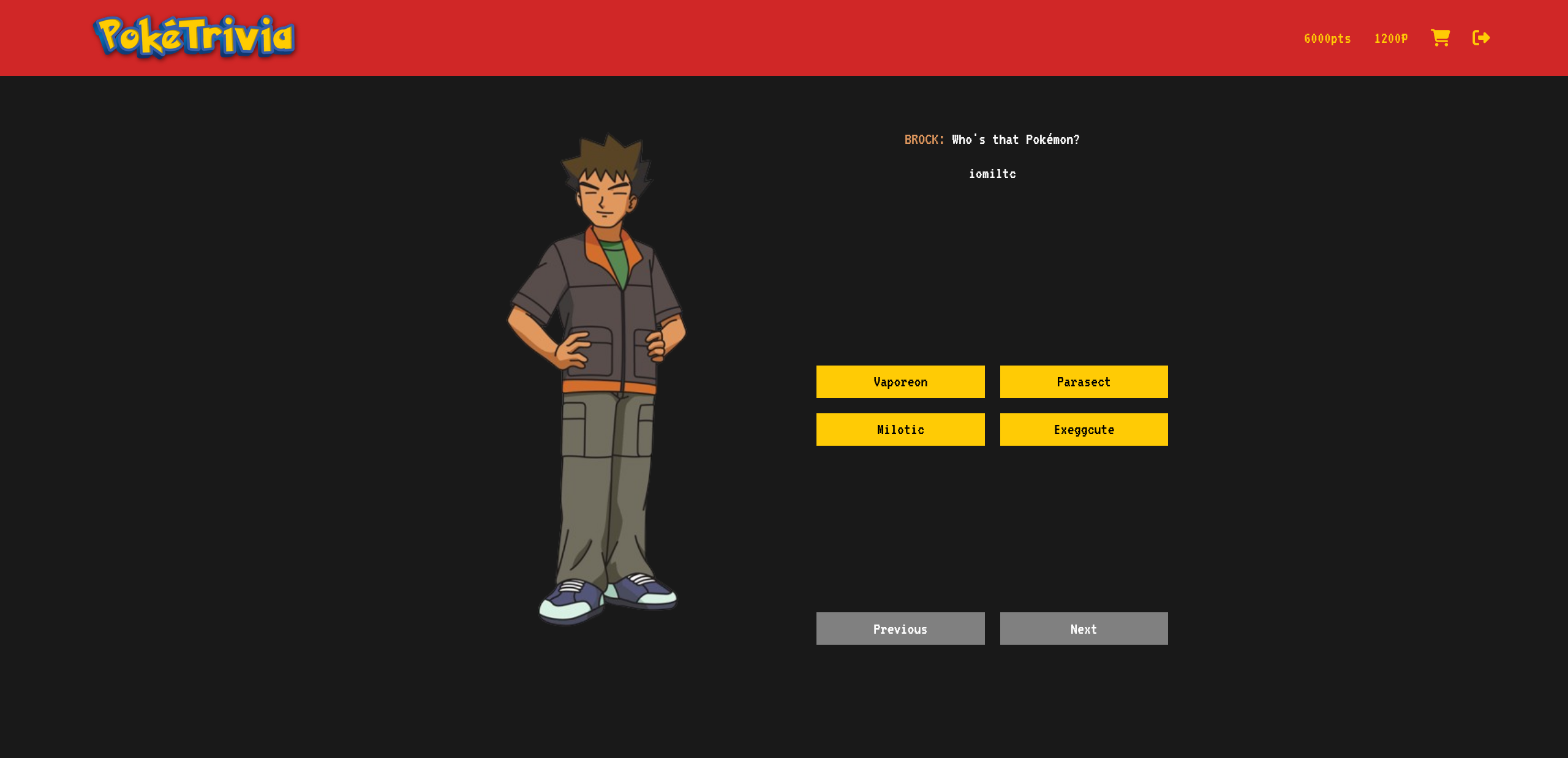1568x758 pixels.
Task: Click the logout icon
Action: [1480, 38]
